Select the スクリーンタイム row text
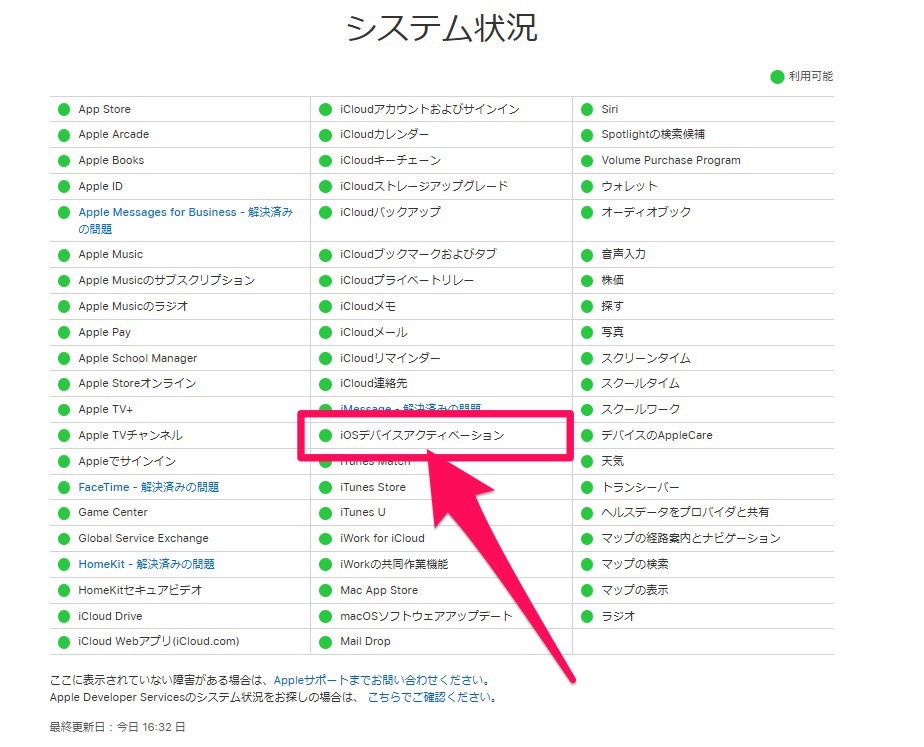924x747 pixels. click(646, 358)
